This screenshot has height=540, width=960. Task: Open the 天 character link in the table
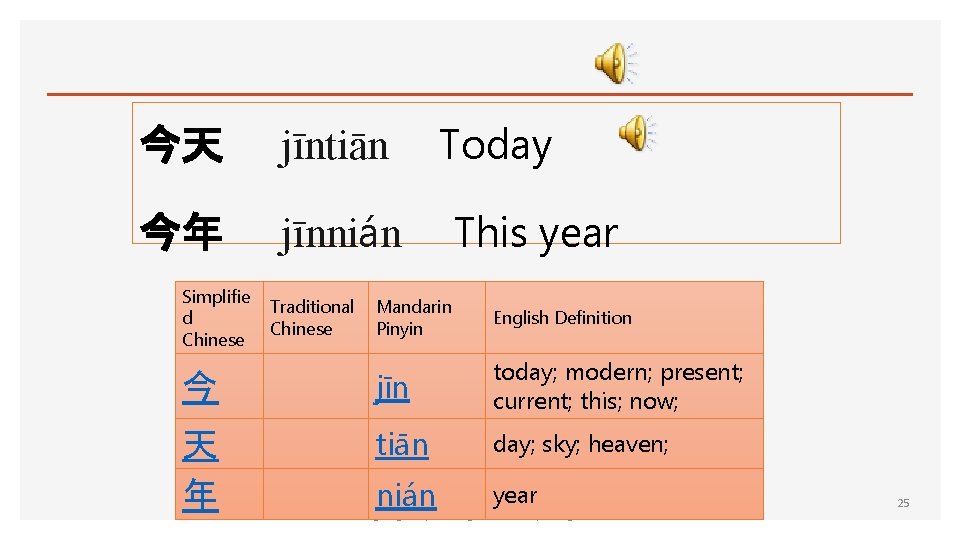[x=200, y=444]
